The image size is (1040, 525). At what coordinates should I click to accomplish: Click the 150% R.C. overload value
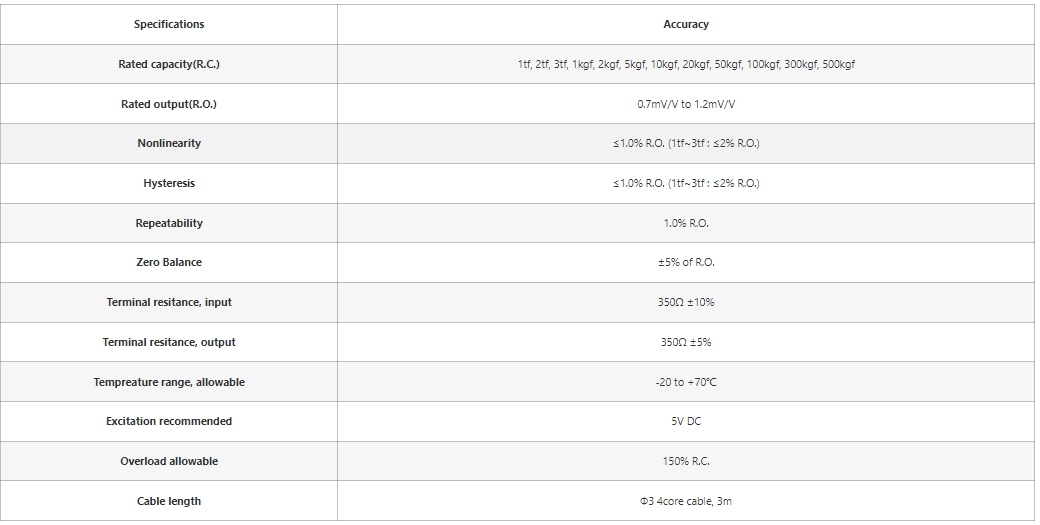click(x=686, y=461)
